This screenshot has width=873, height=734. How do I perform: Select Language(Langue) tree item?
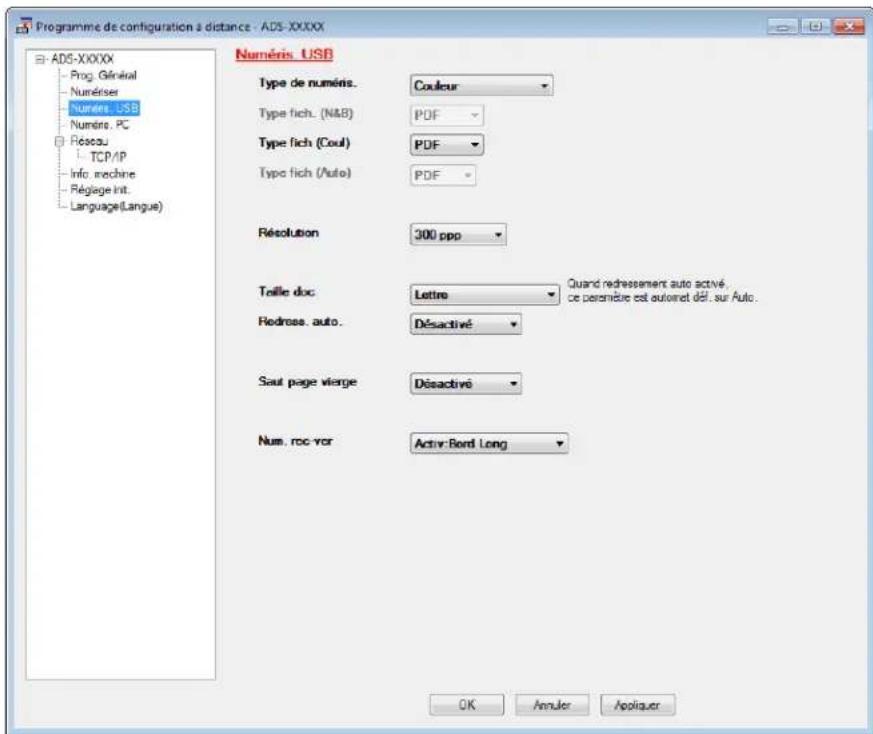116,207
